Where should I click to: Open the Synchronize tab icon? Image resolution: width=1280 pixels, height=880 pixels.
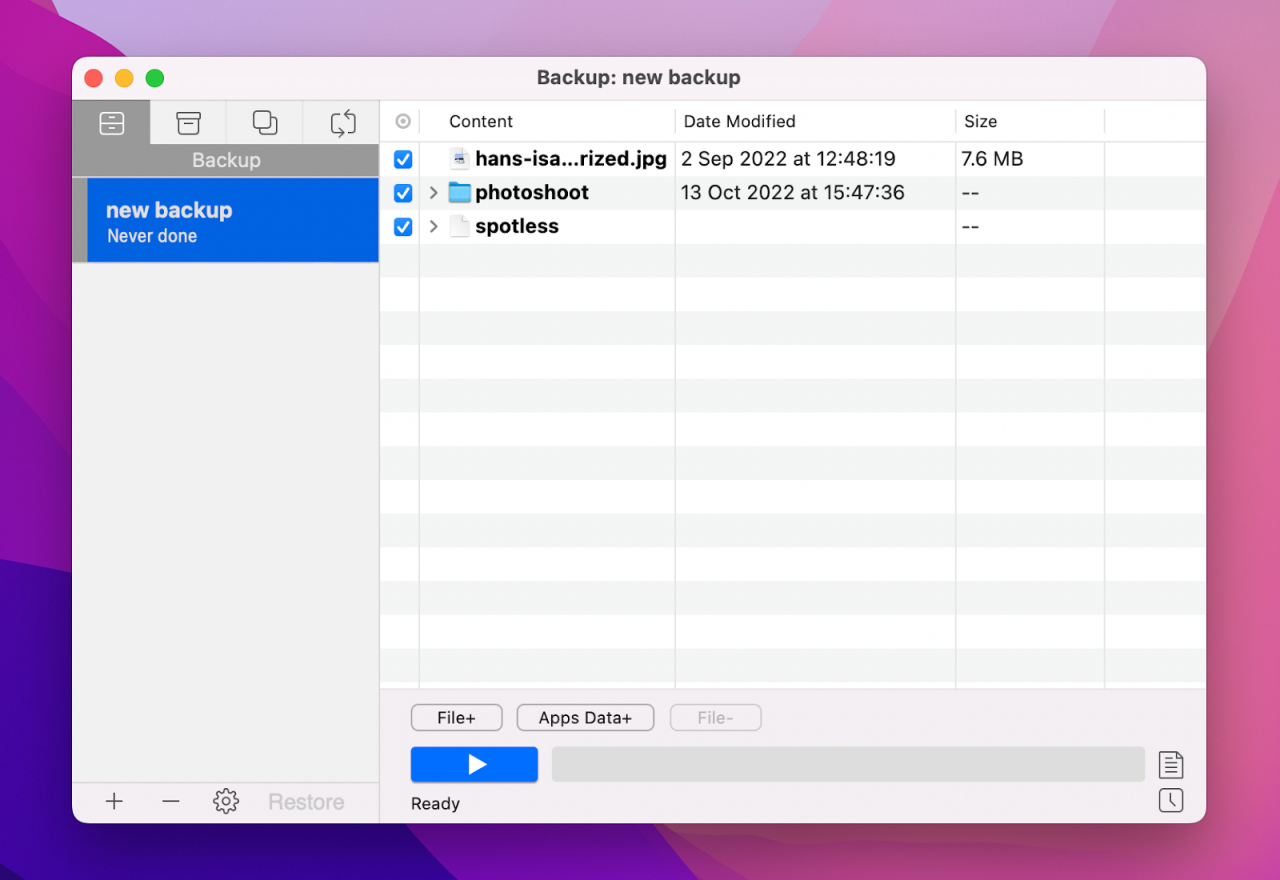343,123
